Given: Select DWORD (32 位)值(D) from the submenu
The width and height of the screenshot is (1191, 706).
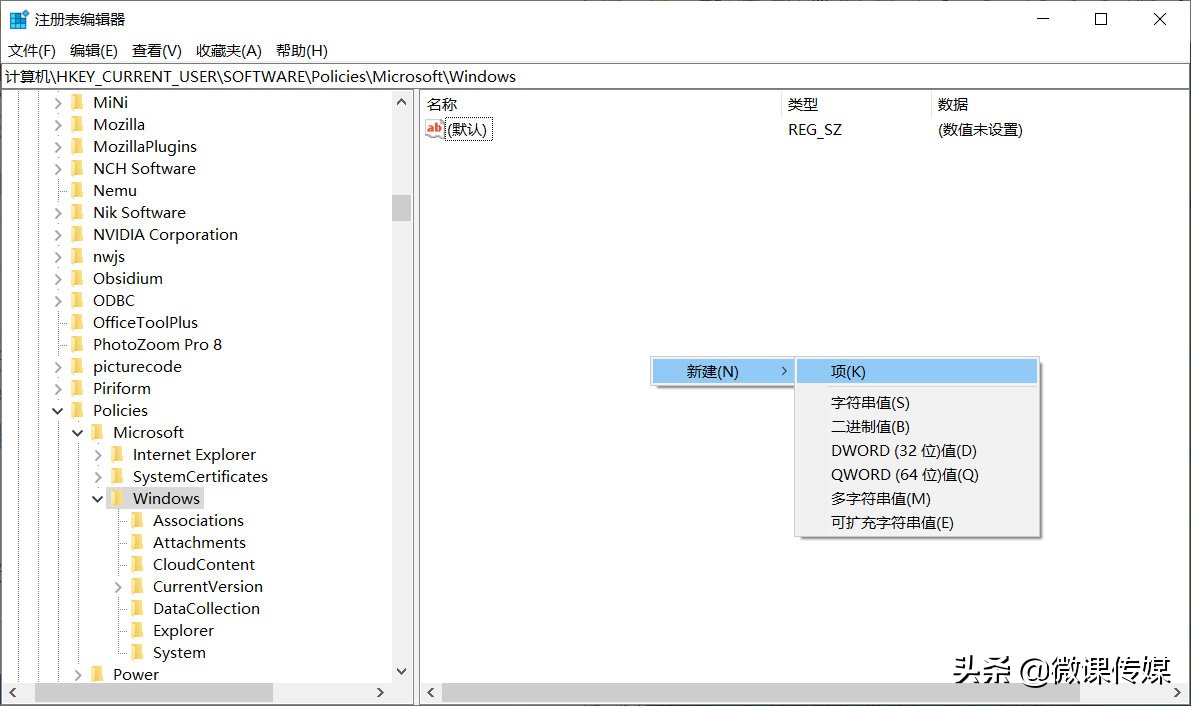Looking at the screenshot, I should [x=906, y=450].
